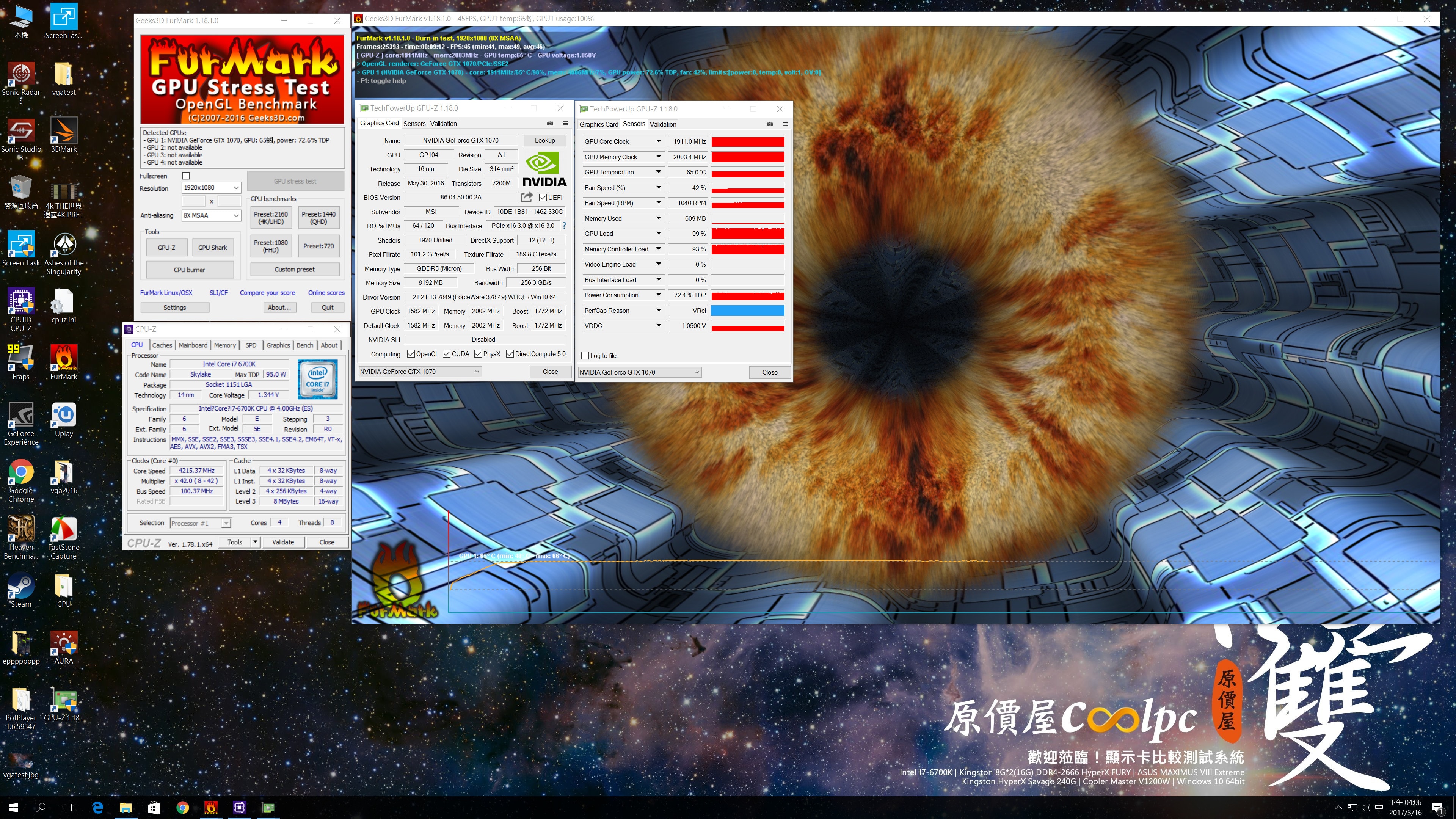
Task: Open the vgatest folder icon
Action: point(64,78)
